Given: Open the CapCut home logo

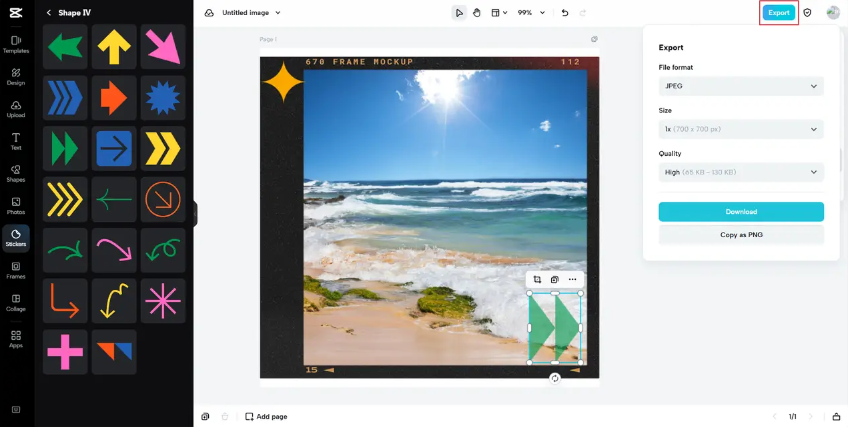Looking at the screenshot, I should [x=16, y=13].
